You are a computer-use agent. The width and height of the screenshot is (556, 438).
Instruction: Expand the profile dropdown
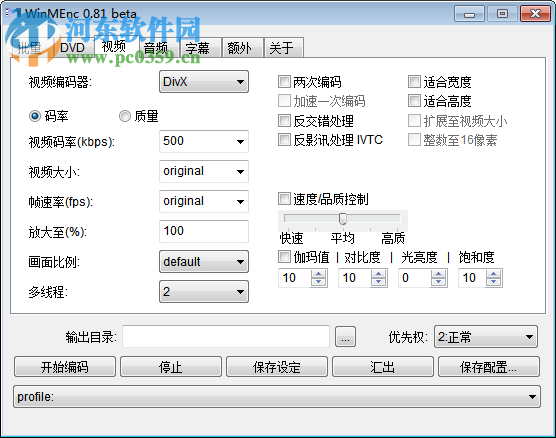click(277, 397)
